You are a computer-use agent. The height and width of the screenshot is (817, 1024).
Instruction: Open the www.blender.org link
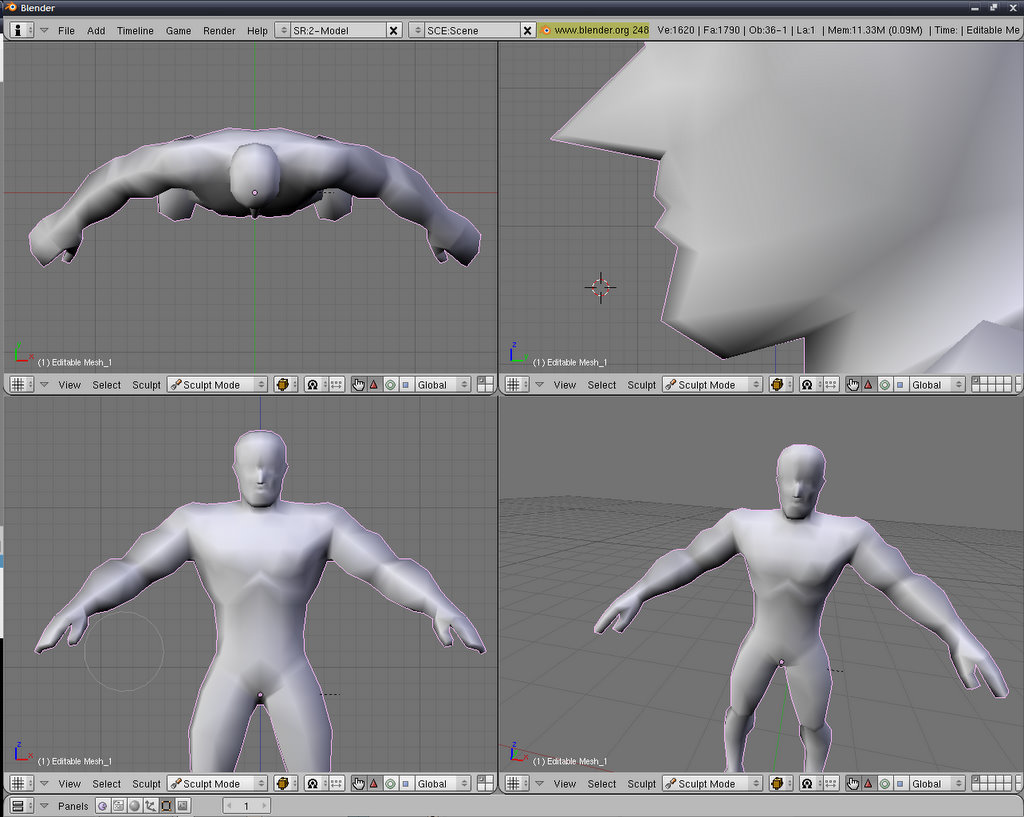point(594,30)
